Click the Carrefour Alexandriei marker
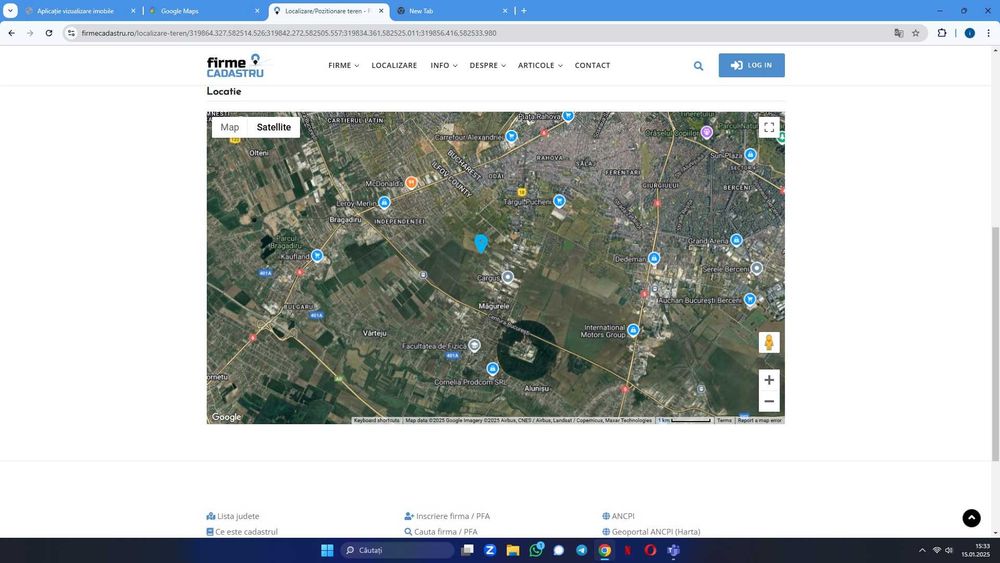 click(511, 136)
